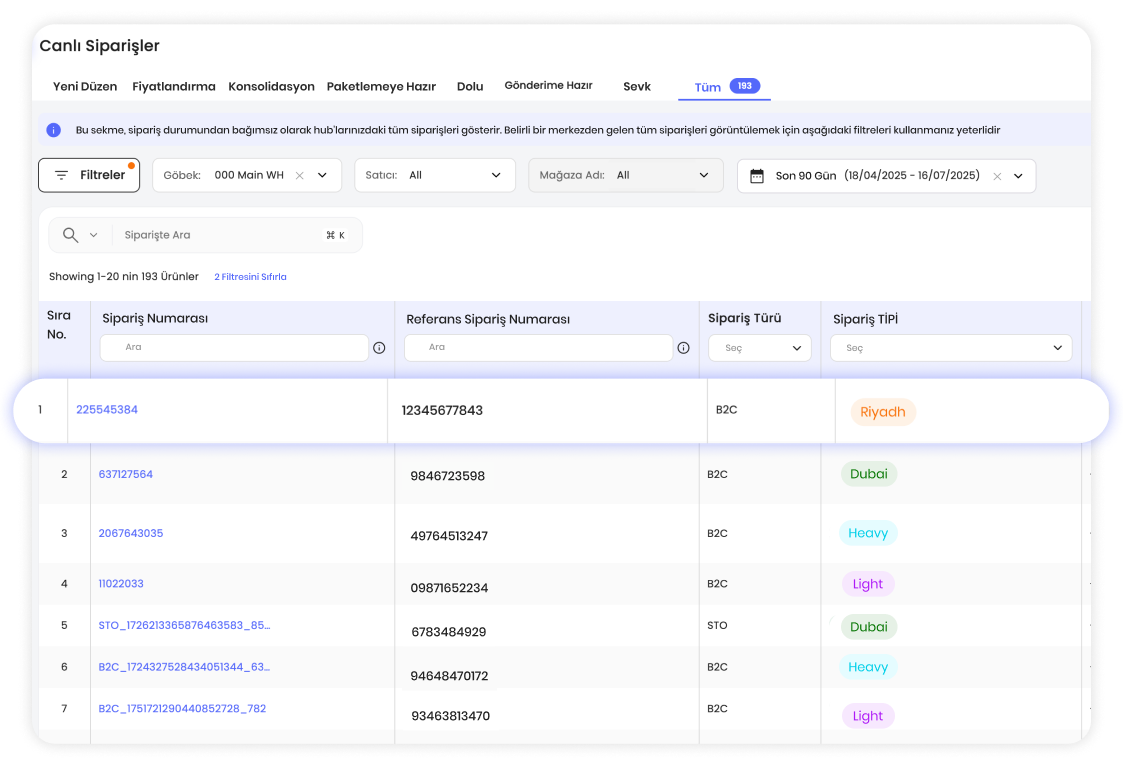Open order number 2067643035
1123x768 pixels.
[130, 533]
